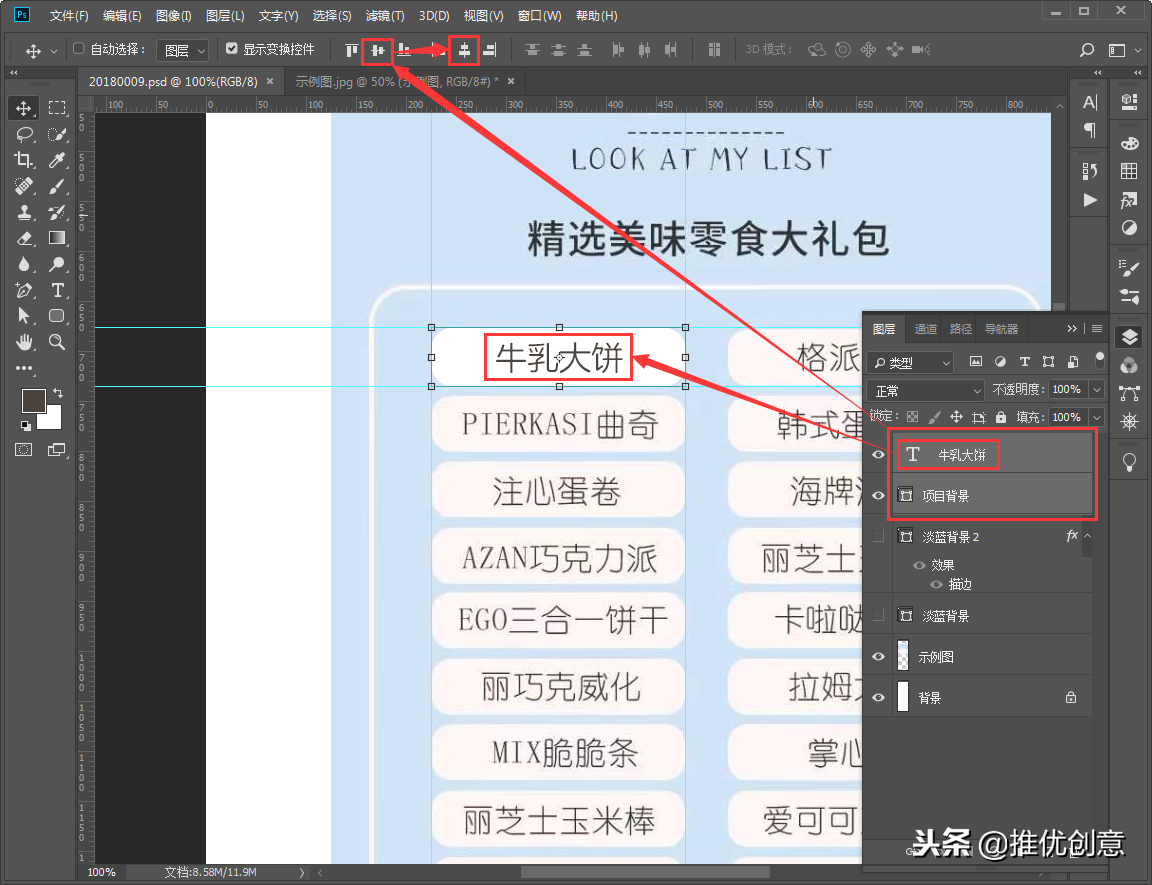The image size is (1152, 885).
Task: Select the Clone Stamp tool
Action: tap(24, 212)
